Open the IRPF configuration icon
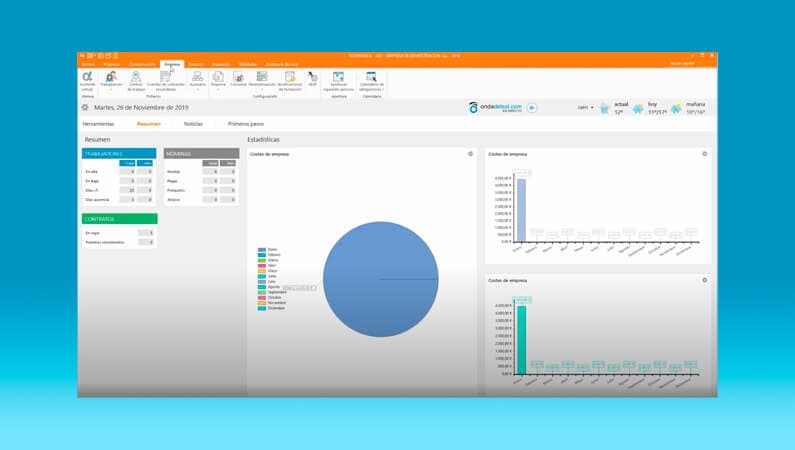Screen dimensions: 795x450 313,79
